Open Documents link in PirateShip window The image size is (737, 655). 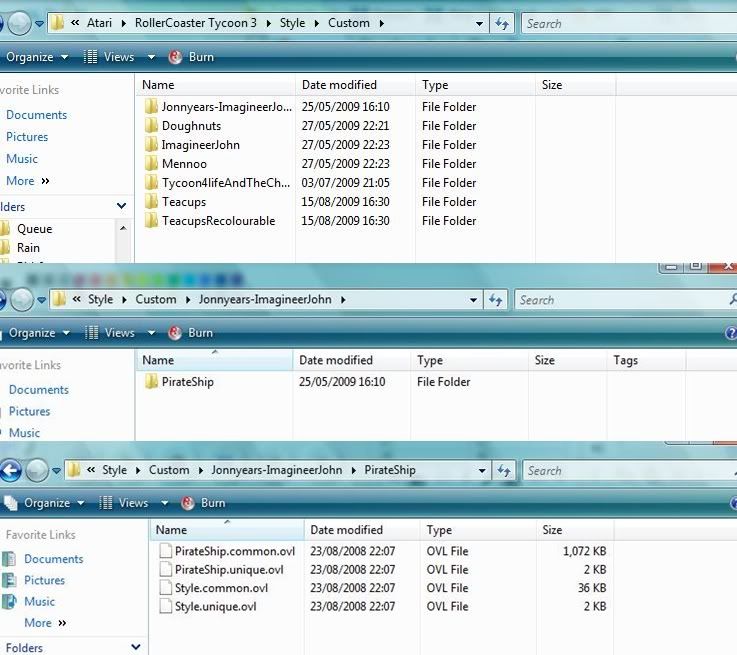pyautogui.click(x=54, y=559)
